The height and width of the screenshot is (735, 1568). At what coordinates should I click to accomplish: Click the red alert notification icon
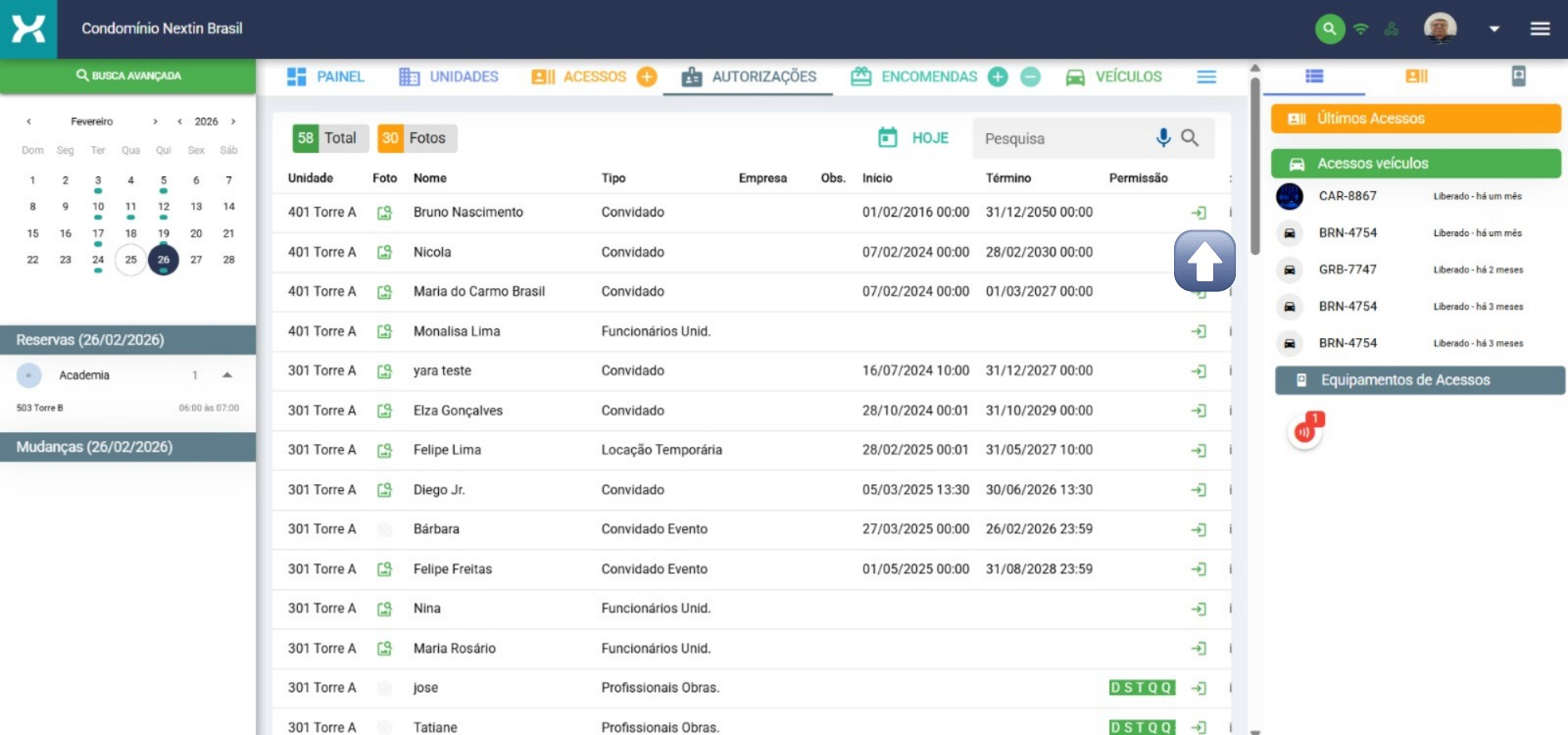point(1304,431)
